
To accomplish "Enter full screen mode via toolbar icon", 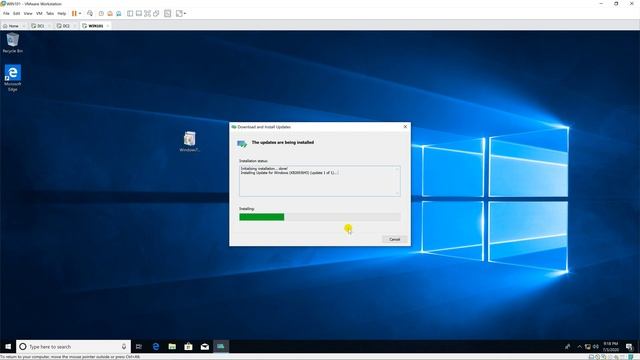I will tap(147, 13).
